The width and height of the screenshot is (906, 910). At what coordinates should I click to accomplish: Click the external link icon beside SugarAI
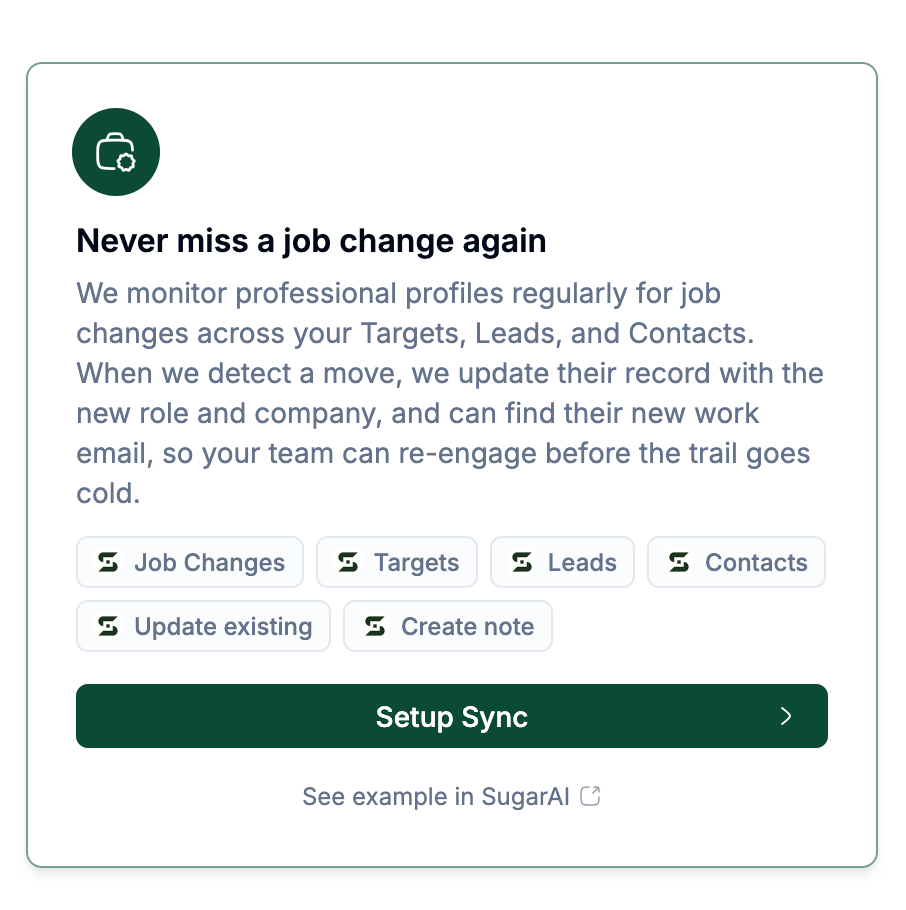pos(590,796)
